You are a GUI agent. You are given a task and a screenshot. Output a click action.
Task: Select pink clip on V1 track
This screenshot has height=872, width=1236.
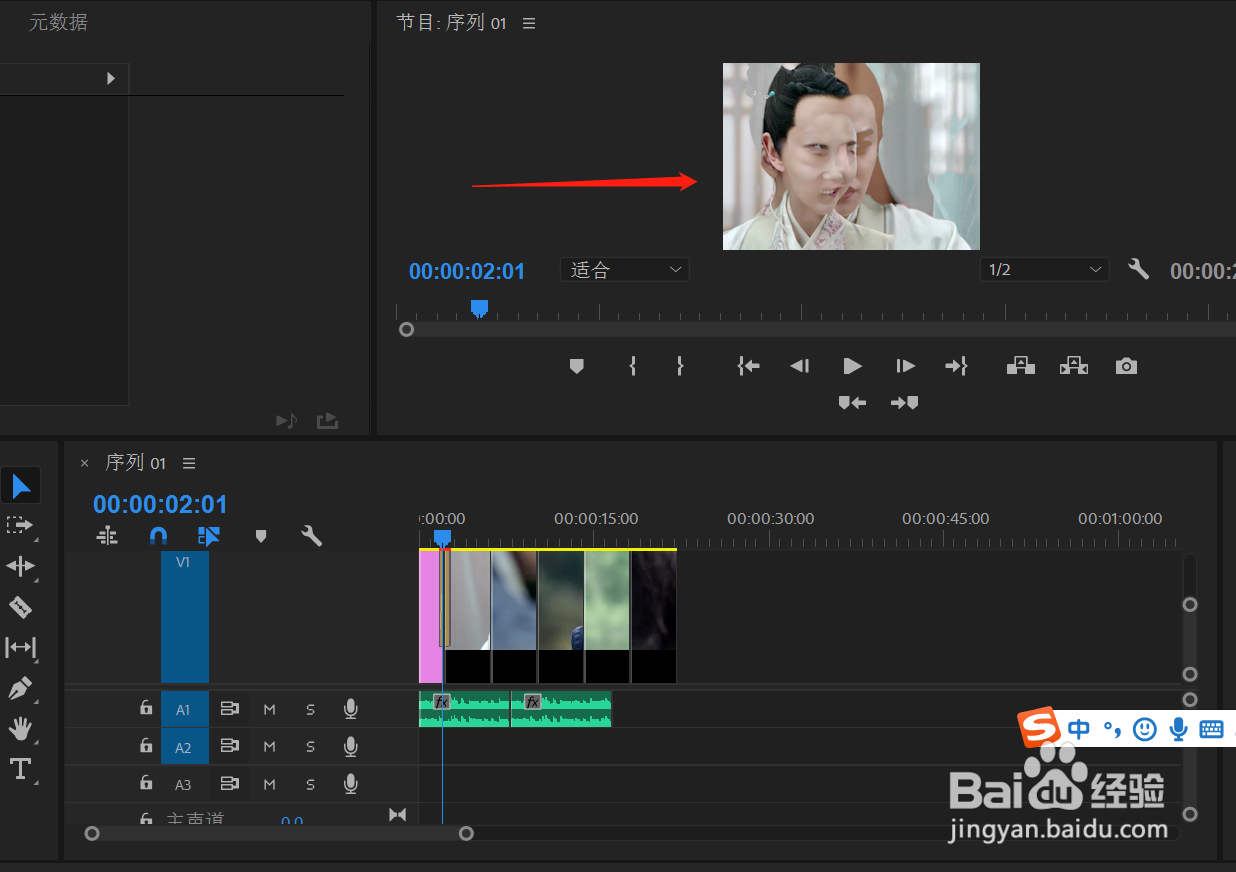pyautogui.click(x=429, y=617)
